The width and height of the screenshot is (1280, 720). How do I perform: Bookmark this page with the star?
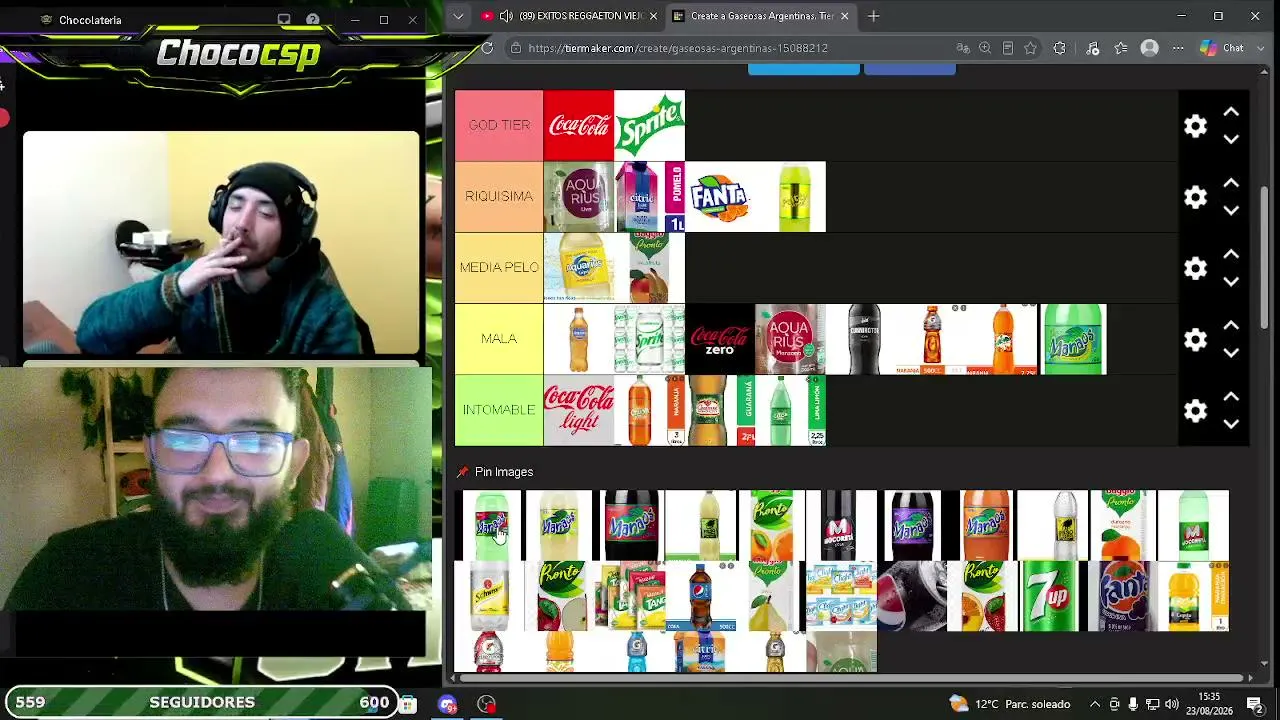tap(1031, 48)
